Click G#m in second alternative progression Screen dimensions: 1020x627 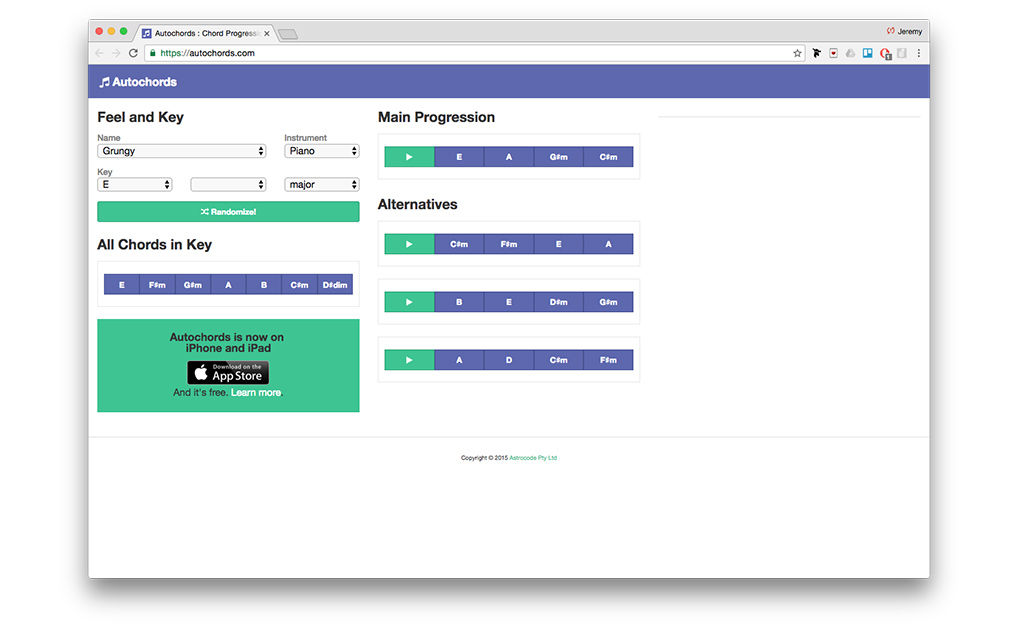point(608,302)
